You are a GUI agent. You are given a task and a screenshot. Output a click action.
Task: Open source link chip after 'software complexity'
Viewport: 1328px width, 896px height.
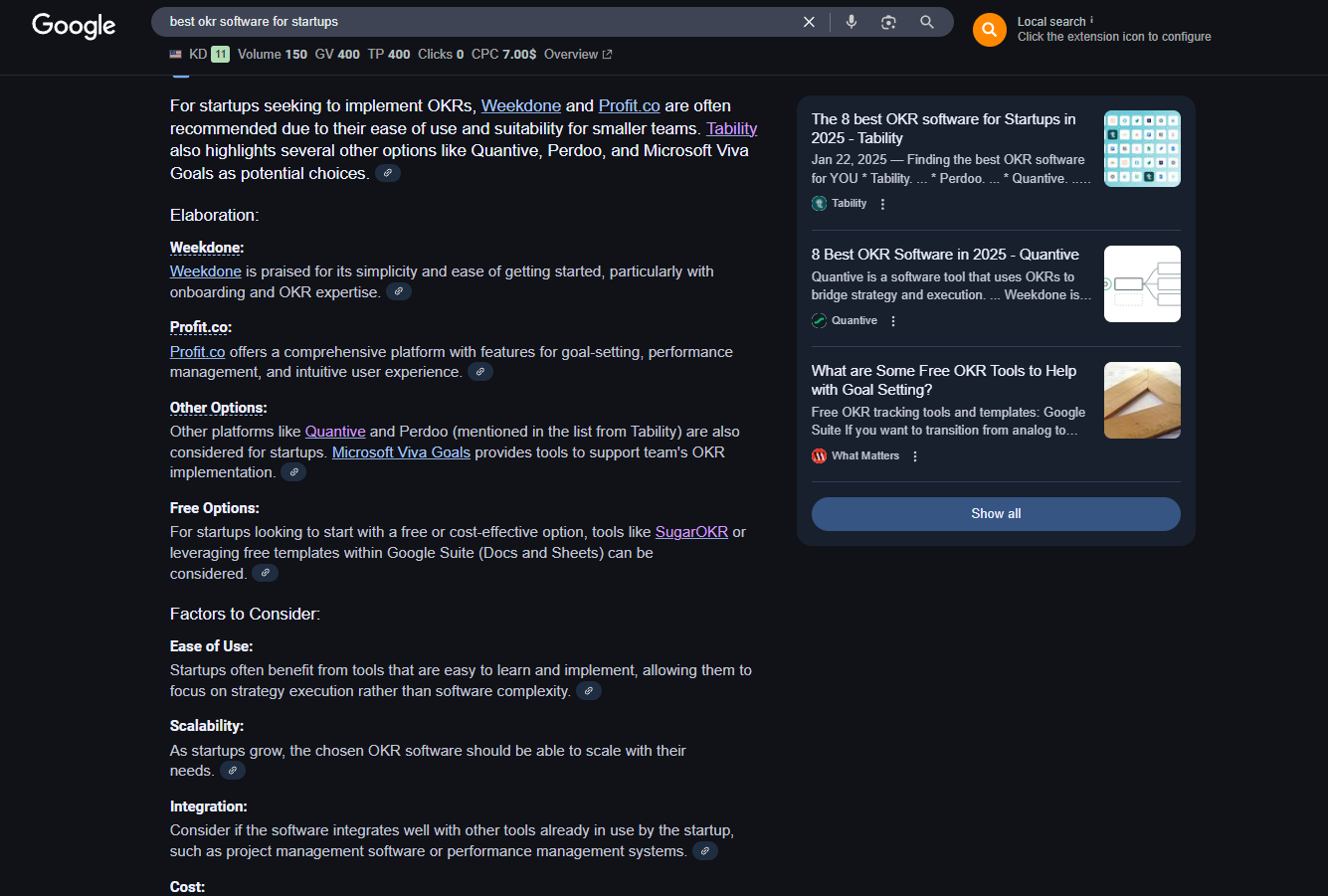[x=589, y=691]
